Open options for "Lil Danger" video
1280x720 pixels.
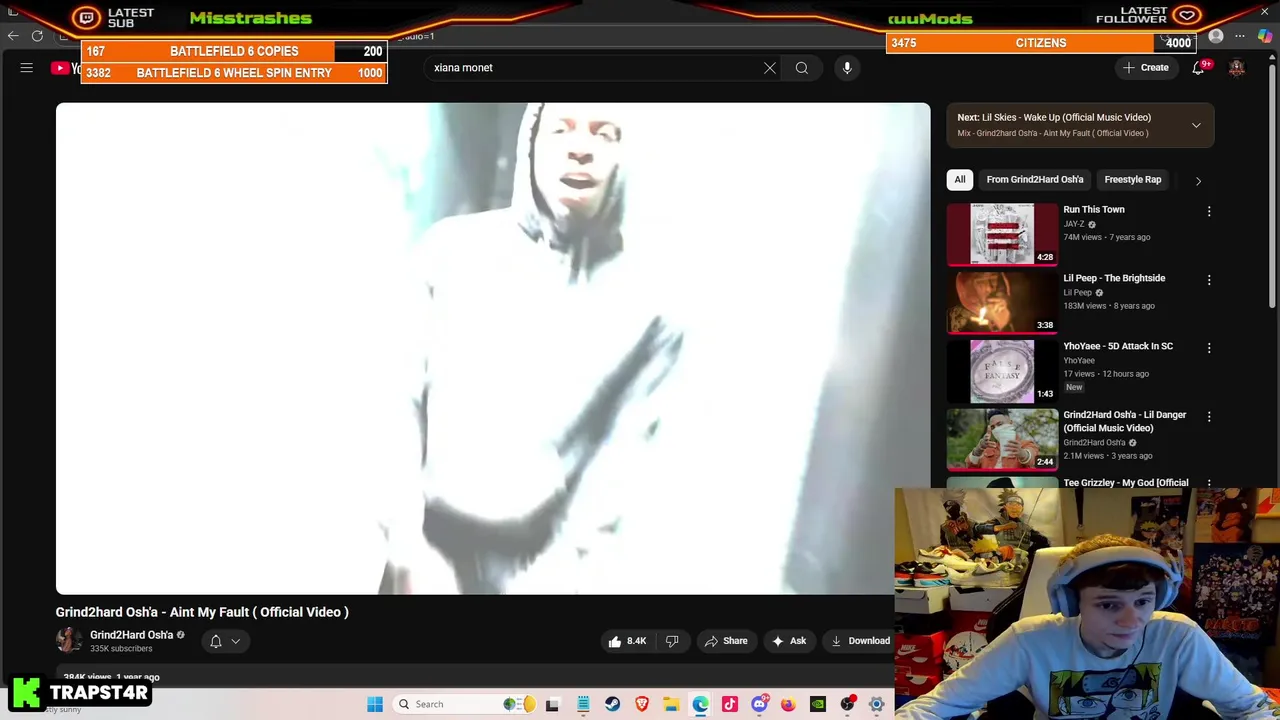pos(1209,417)
